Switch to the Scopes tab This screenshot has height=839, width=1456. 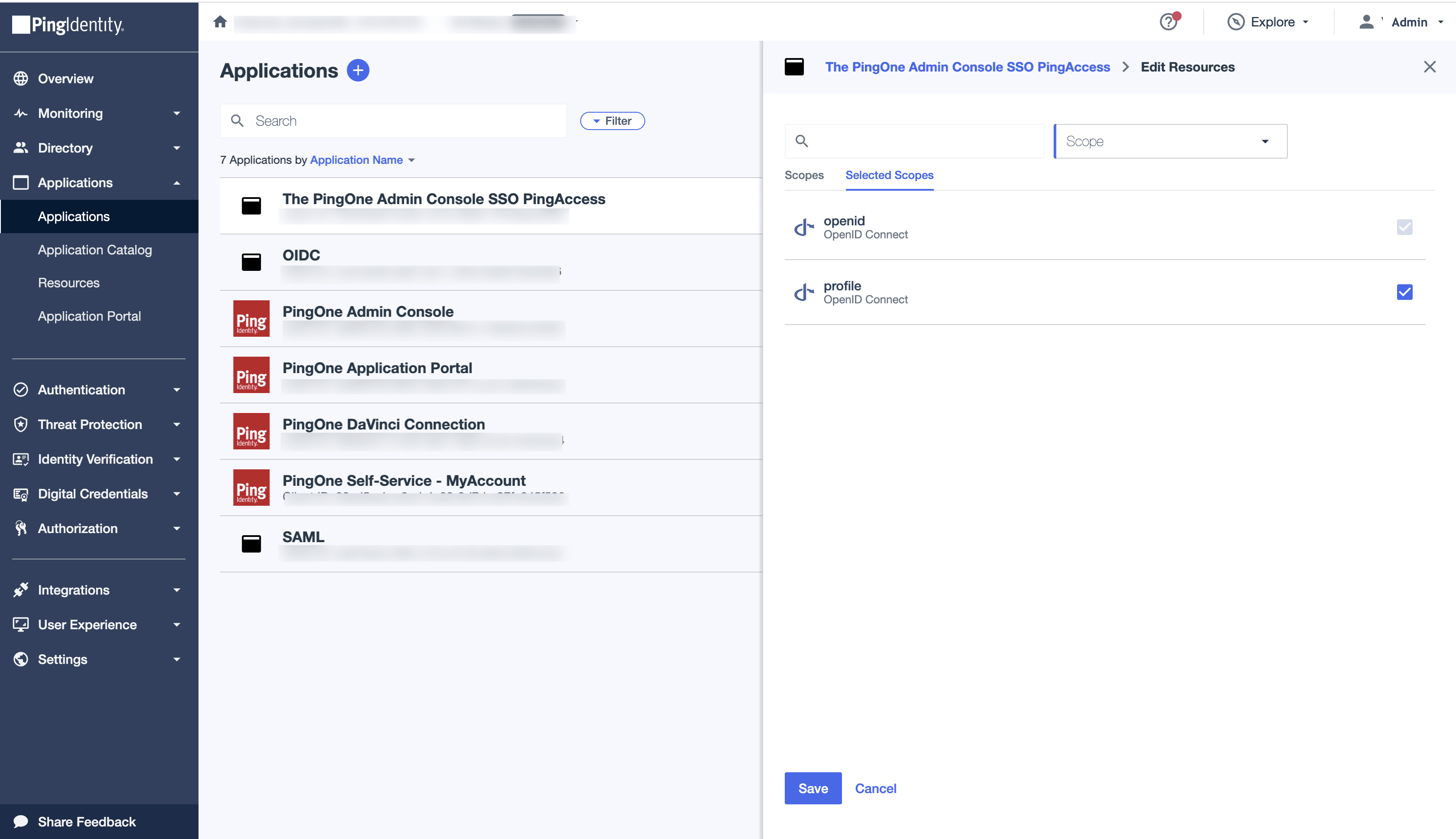point(804,175)
